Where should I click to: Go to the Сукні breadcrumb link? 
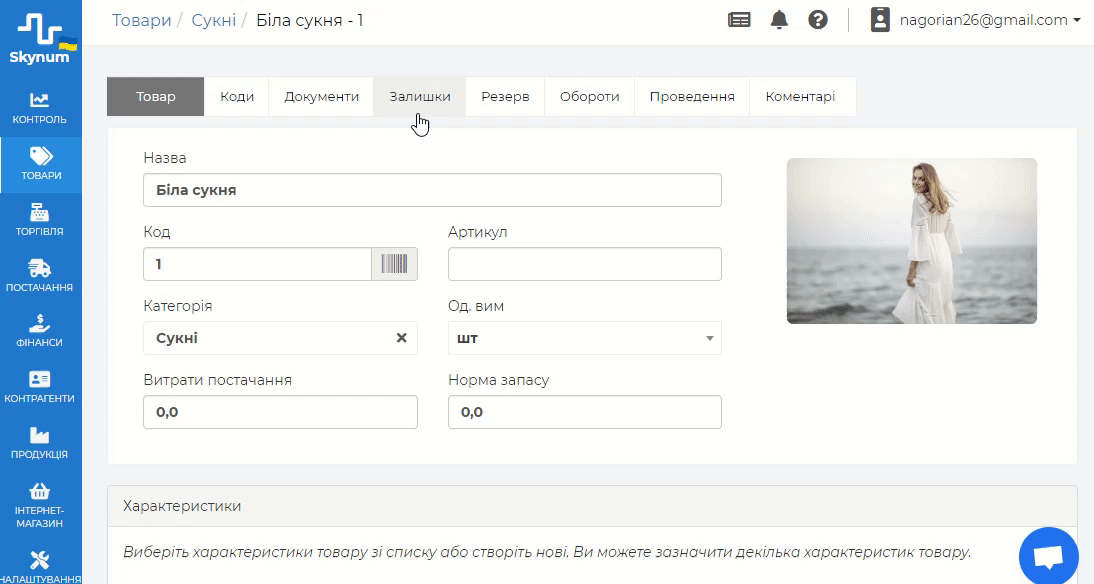pyautogui.click(x=213, y=20)
